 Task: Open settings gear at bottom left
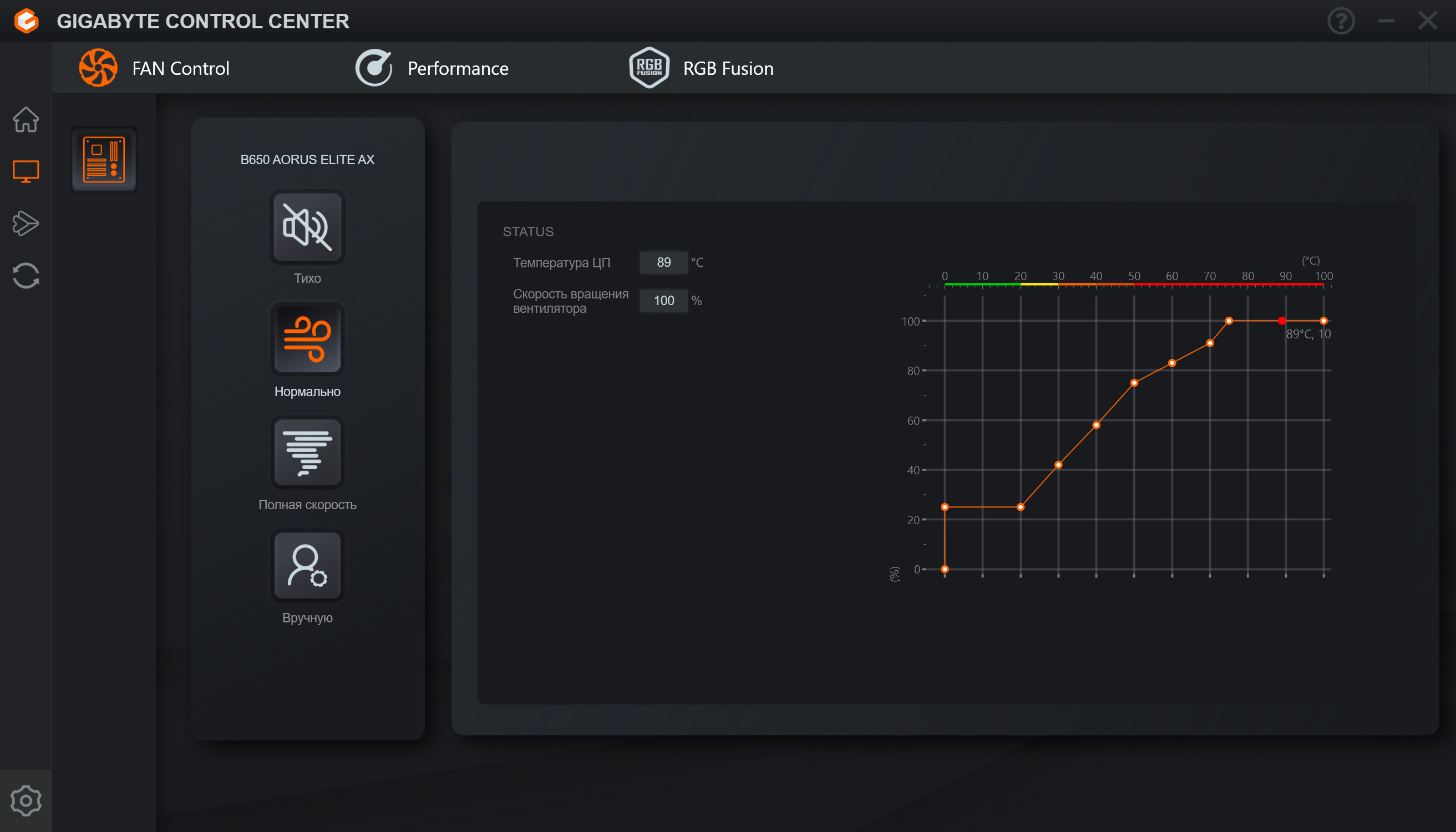pyautogui.click(x=26, y=800)
